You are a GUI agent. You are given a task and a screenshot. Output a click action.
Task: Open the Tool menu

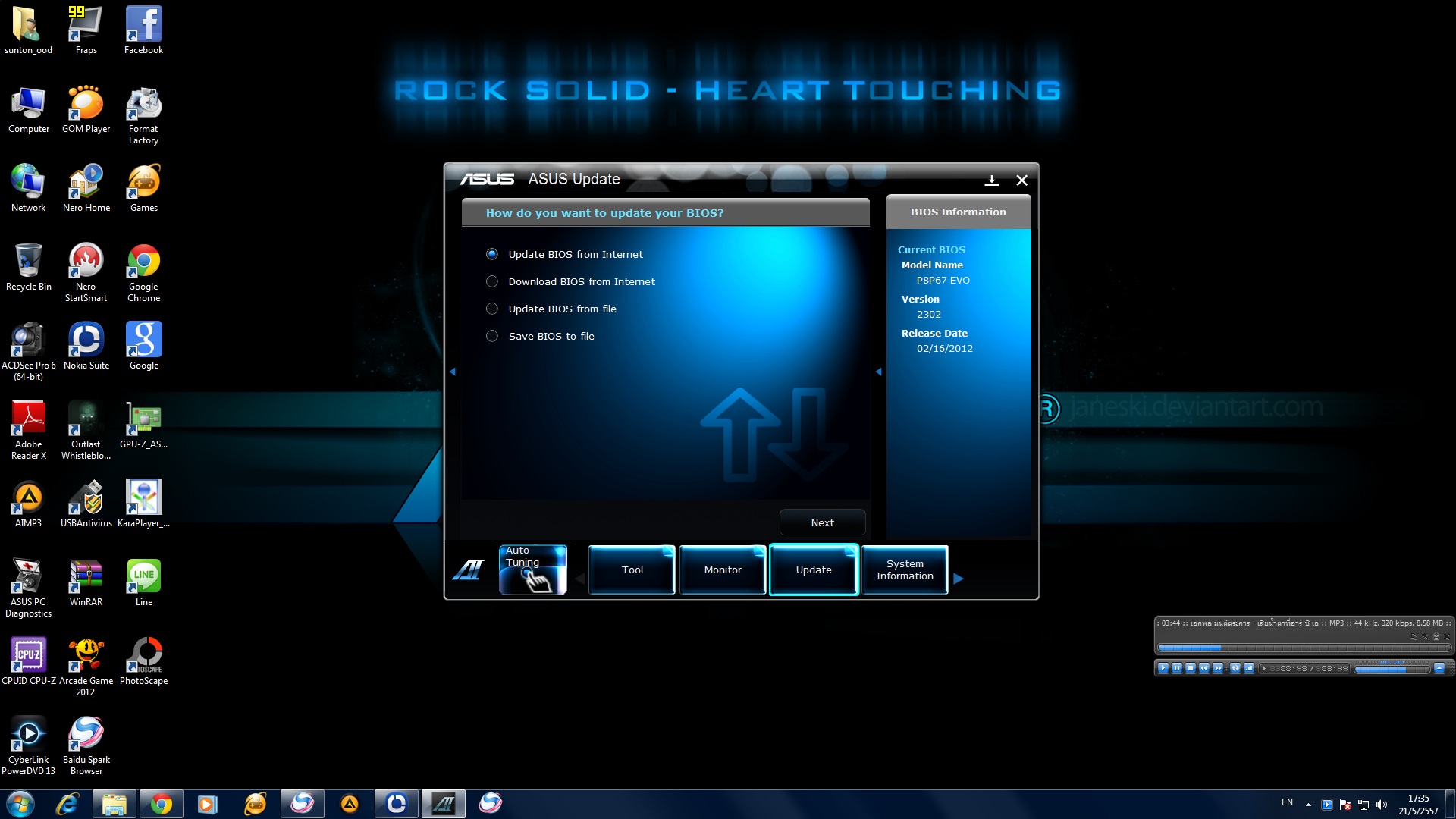coord(632,570)
